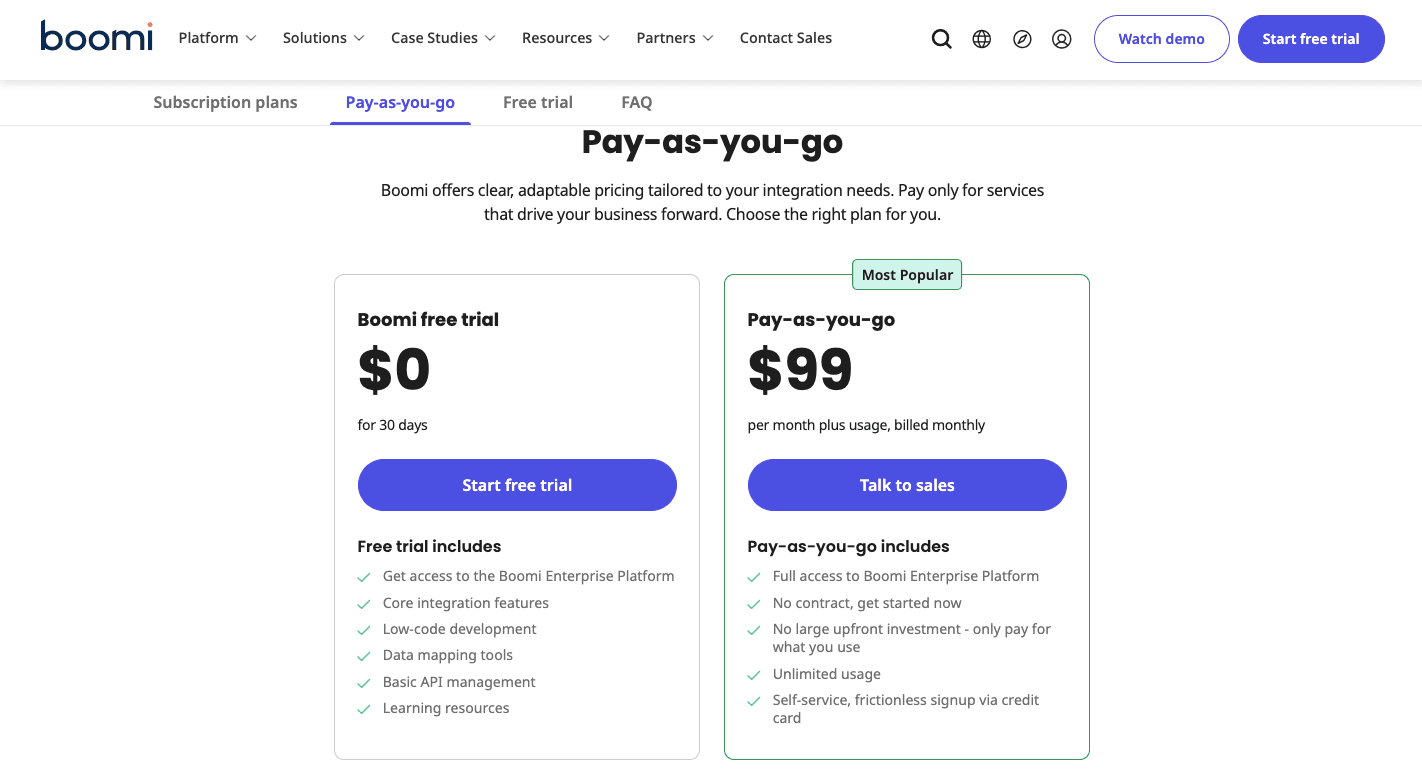Go to Contact Sales
Image resolution: width=1422 pixels, height=776 pixels.
(x=785, y=38)
